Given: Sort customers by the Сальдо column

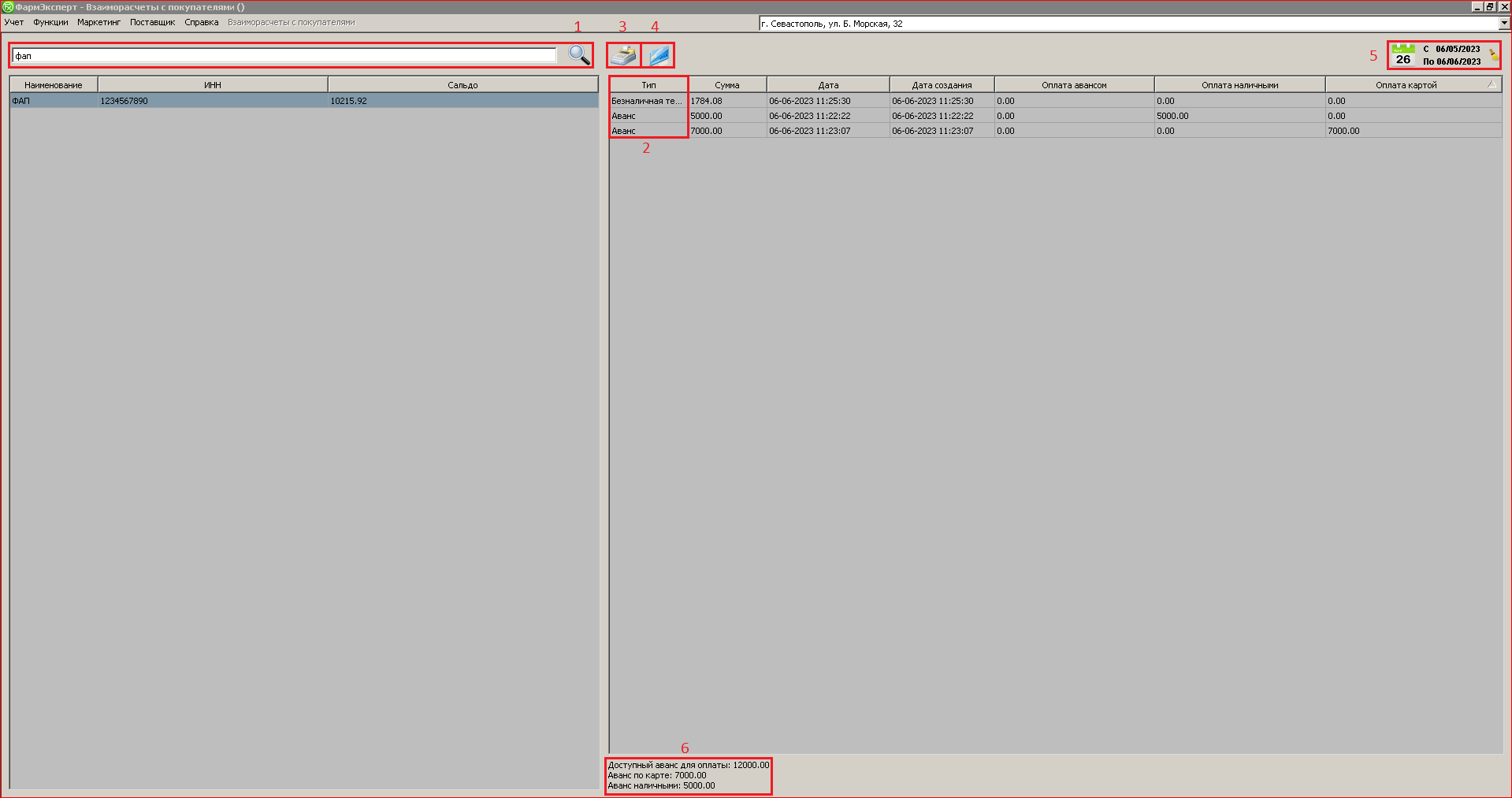Looking at the screenshot, I should 463,85.
